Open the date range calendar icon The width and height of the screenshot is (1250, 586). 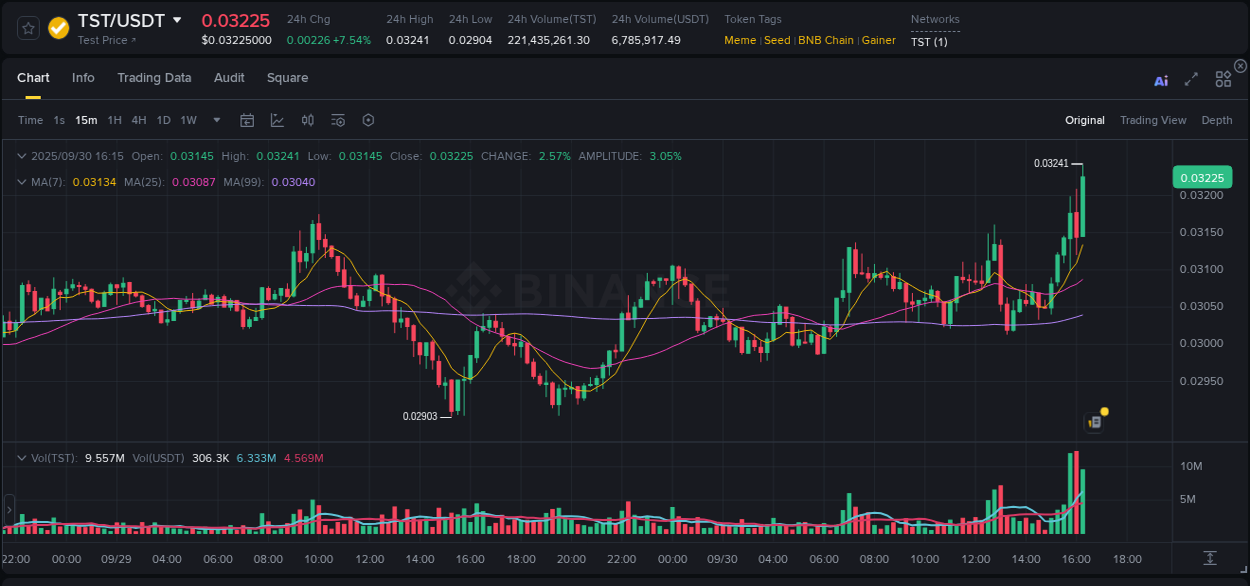tap(247, 120)
